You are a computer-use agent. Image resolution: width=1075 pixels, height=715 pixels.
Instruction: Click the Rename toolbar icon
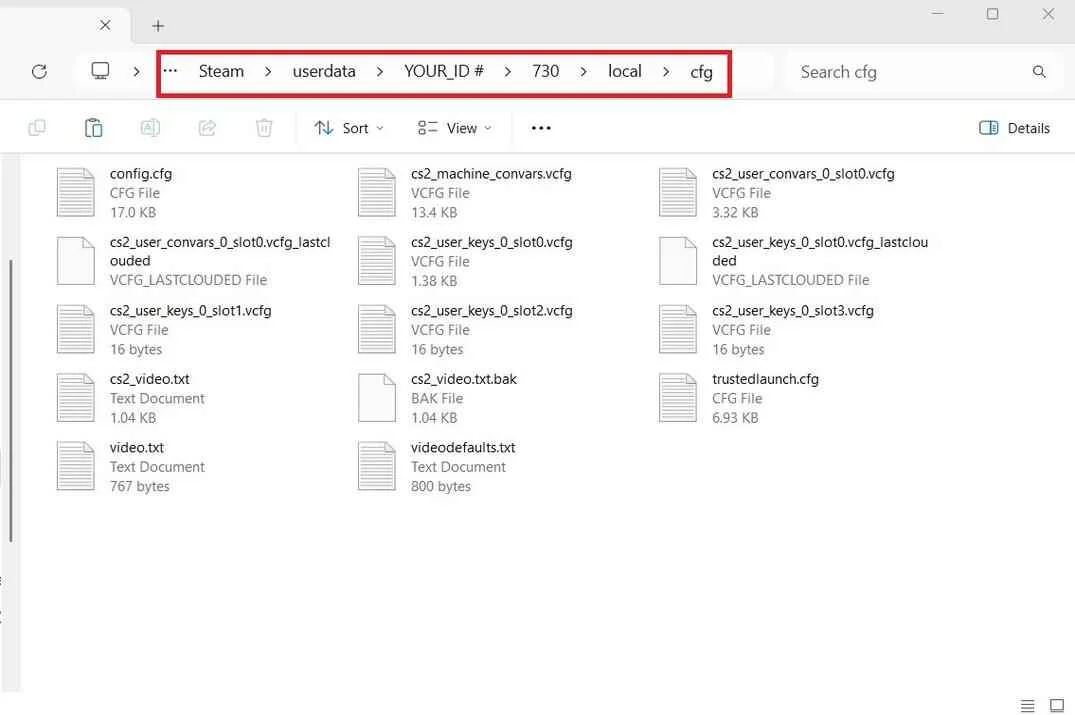[x=150, y=128]
